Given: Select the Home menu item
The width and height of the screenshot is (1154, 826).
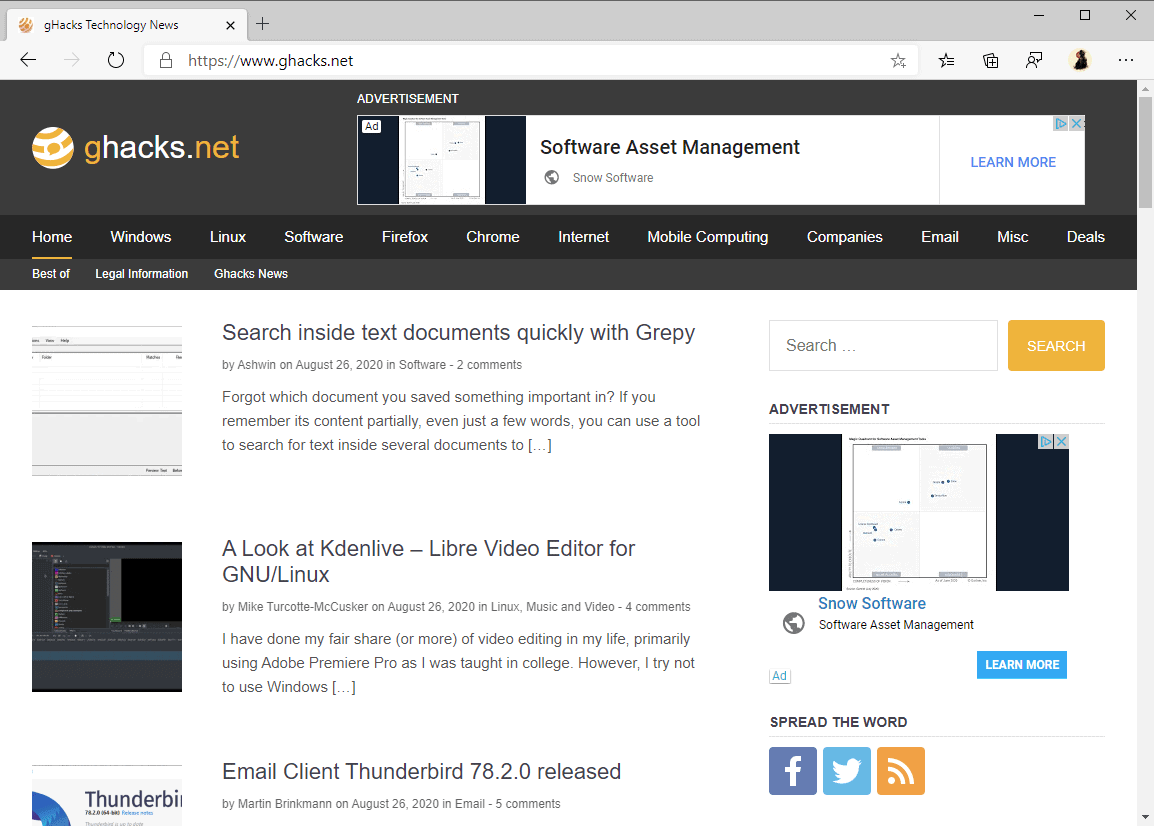Looking at the screenshot, I should [x=52, y=237].
